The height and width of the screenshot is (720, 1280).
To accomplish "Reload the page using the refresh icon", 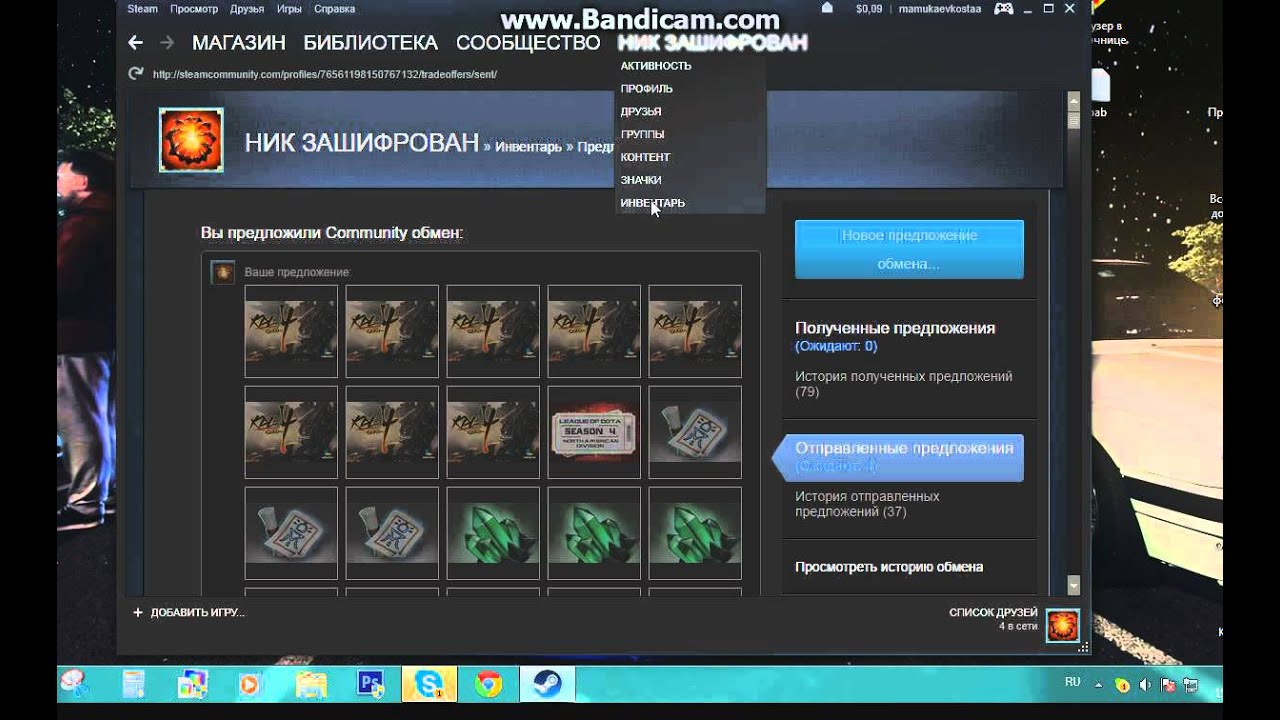I will click(x=136, y=73).
